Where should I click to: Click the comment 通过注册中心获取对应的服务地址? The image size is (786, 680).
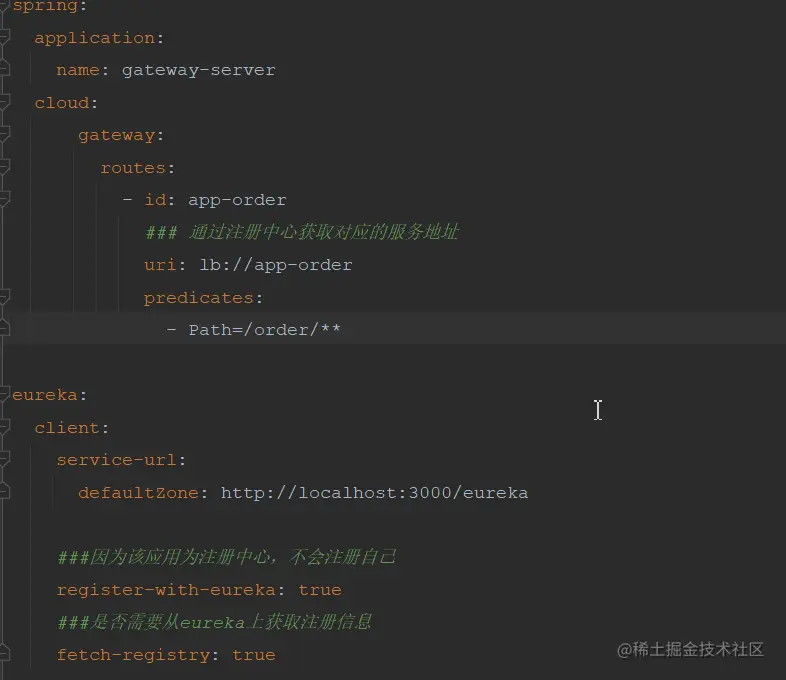[302, 232]
